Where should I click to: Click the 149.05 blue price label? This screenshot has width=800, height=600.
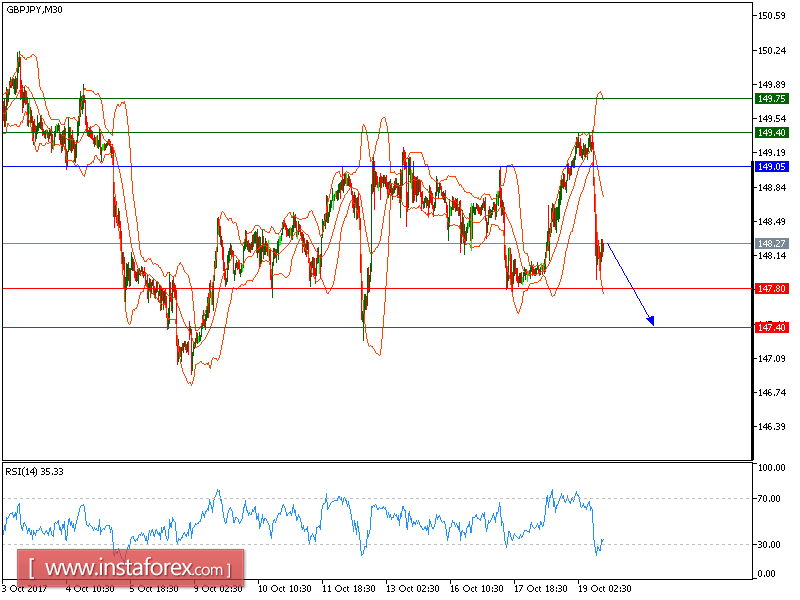click(x=771, y=167)
